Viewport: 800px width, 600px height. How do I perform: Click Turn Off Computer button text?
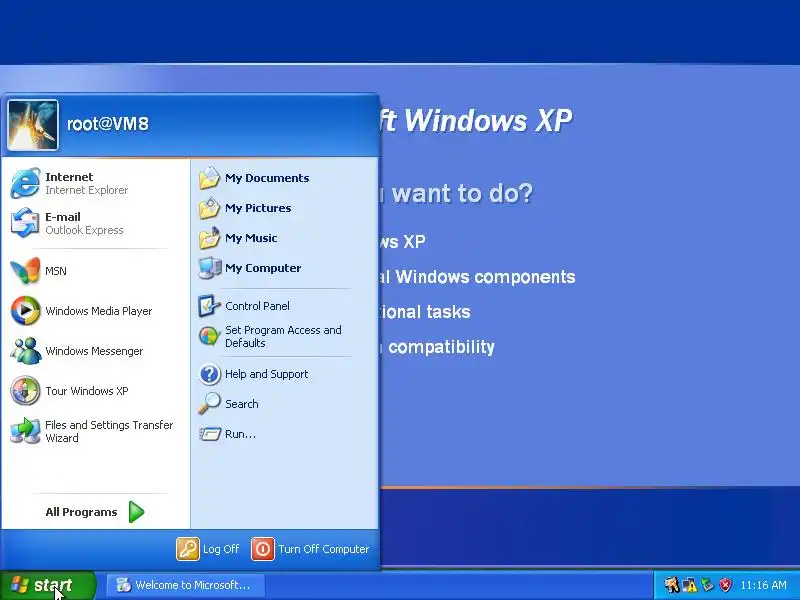click(323, 549)
